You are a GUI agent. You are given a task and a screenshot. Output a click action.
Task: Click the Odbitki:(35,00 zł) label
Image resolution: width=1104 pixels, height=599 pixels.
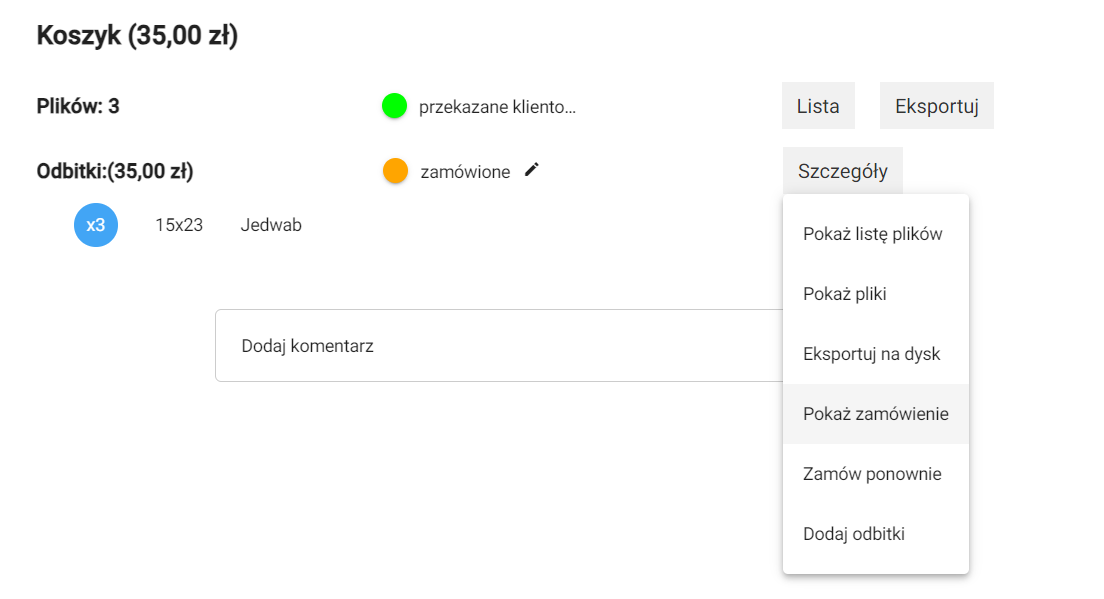(x=115, y=171)
